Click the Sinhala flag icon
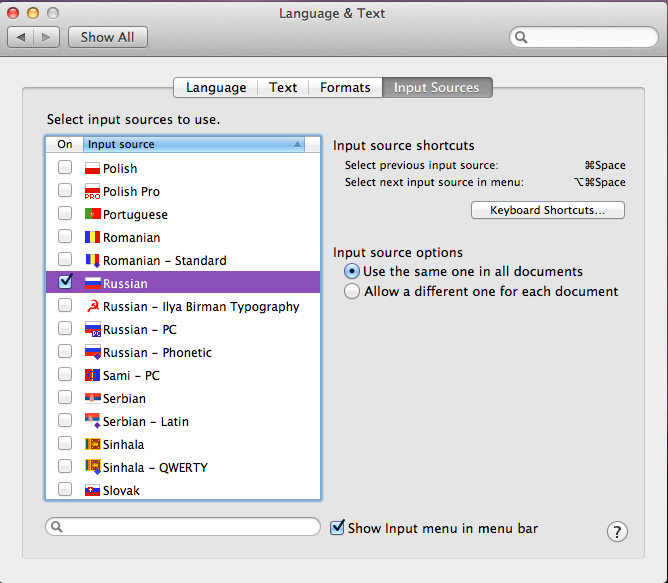668x583 pixels. coord(92,445)
